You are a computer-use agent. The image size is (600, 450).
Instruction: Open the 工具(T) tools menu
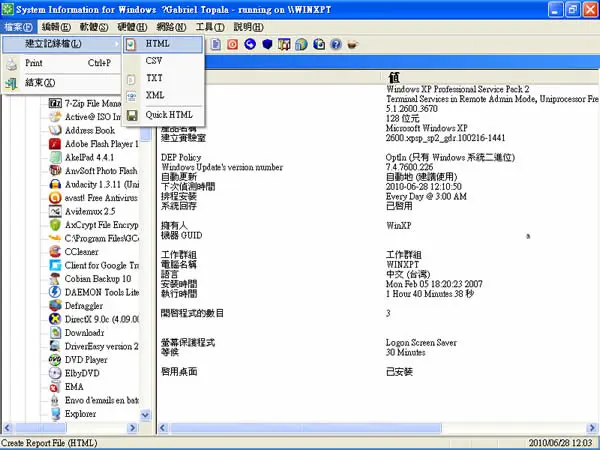tap(210, 27)
